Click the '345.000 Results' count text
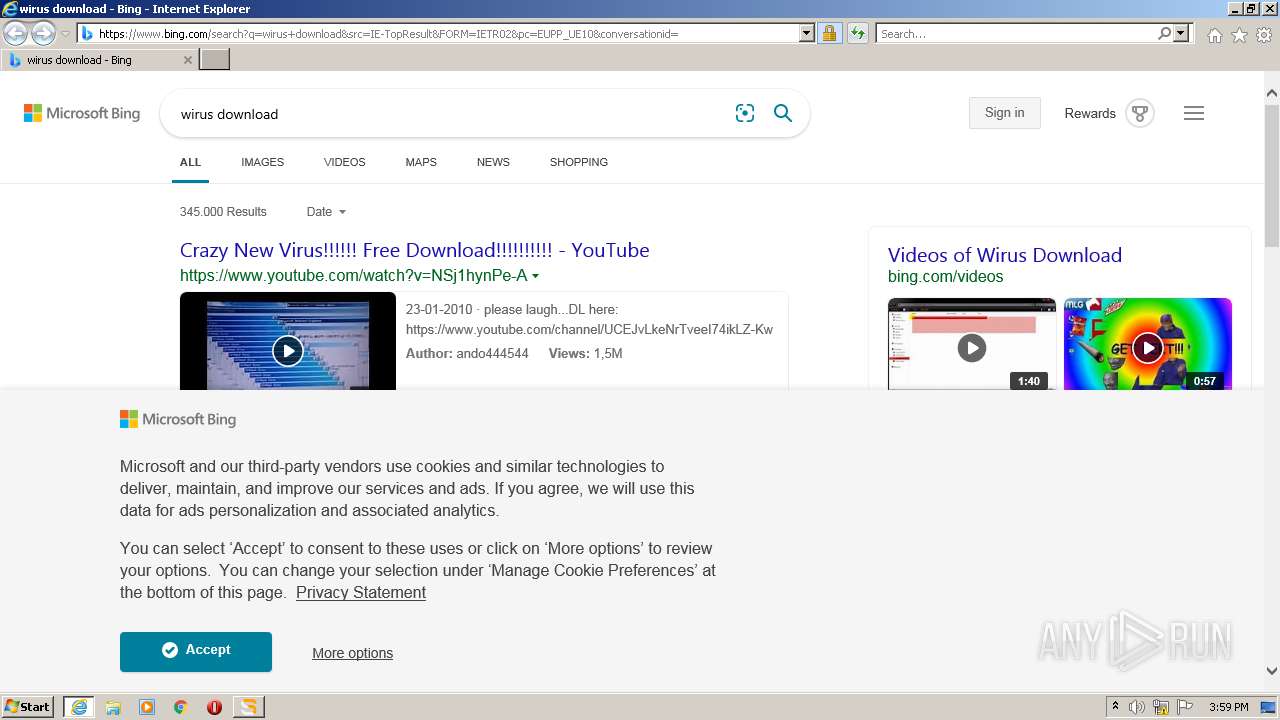 [x=223, y=212]
